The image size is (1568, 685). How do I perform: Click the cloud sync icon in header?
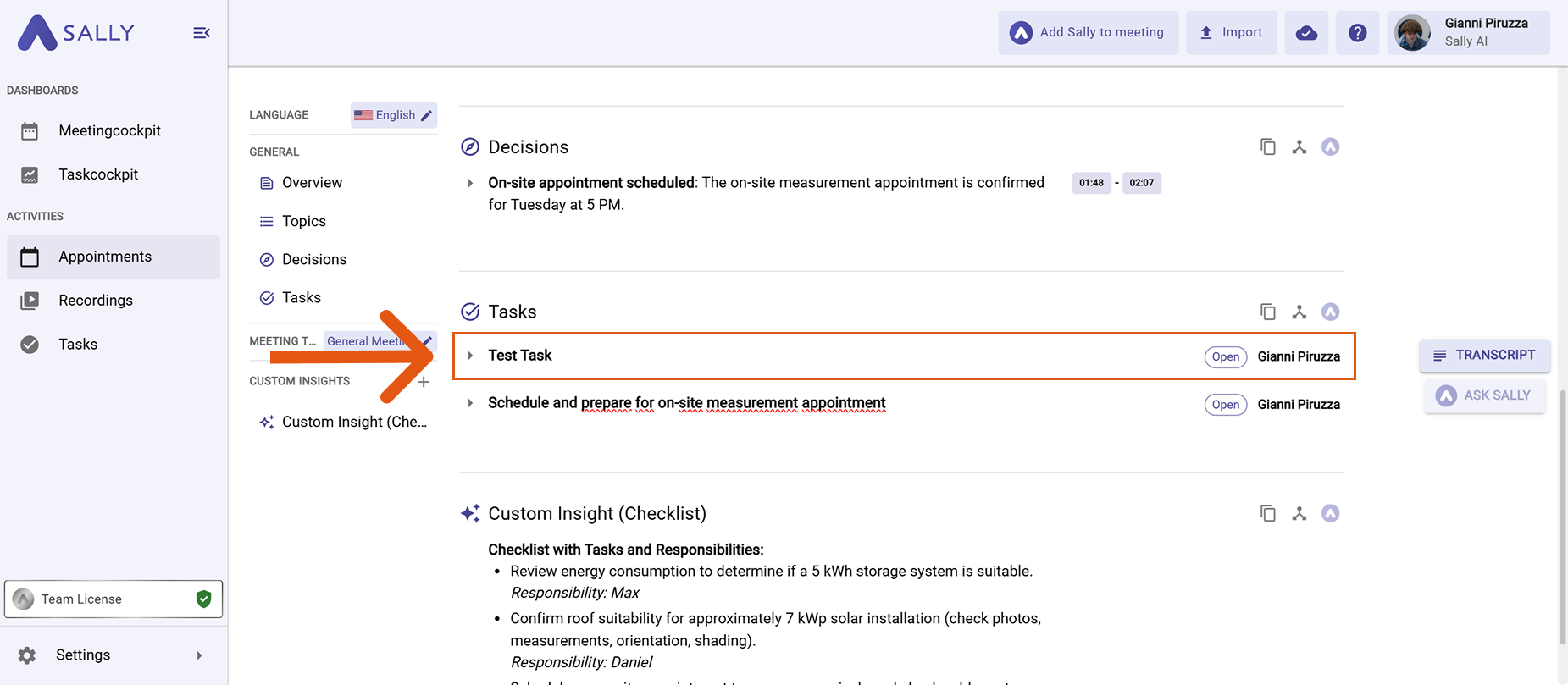(x=1306, y=33)
